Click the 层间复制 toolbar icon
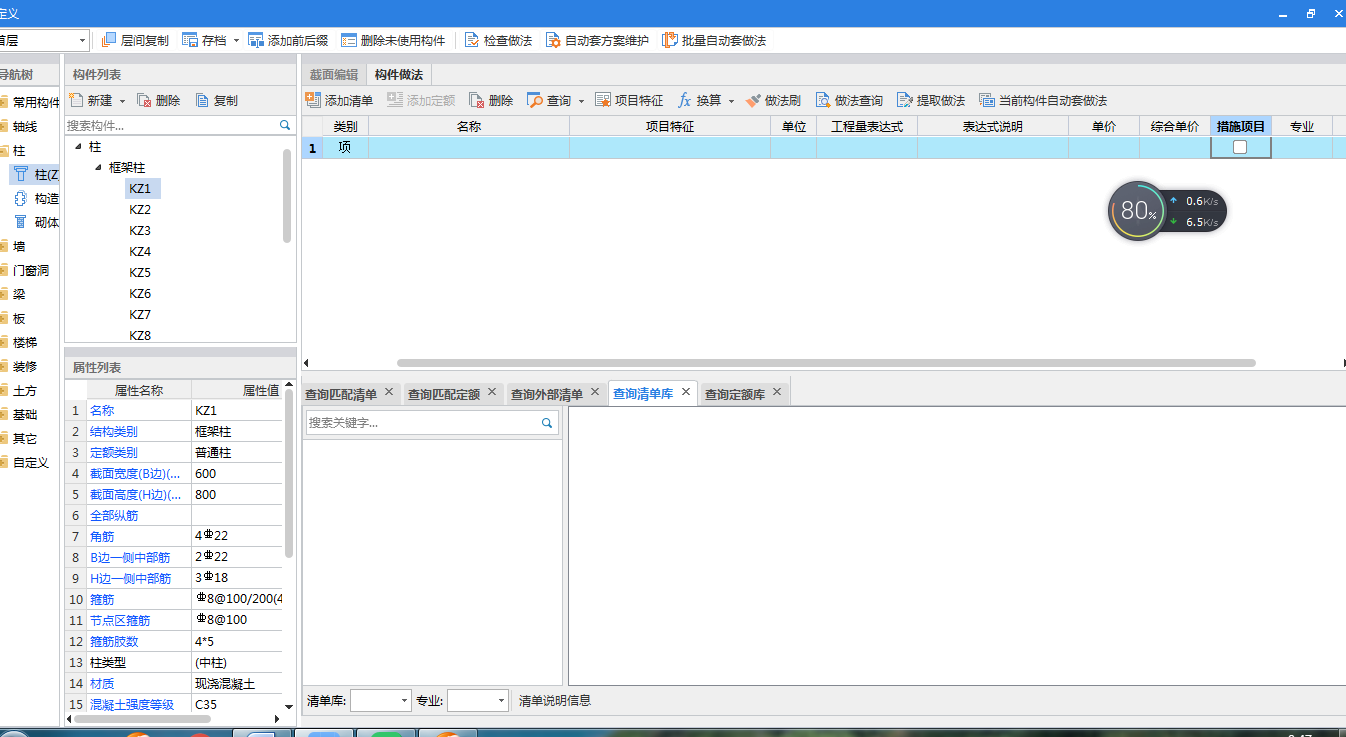1346x737 pixels. coord(110,40)
